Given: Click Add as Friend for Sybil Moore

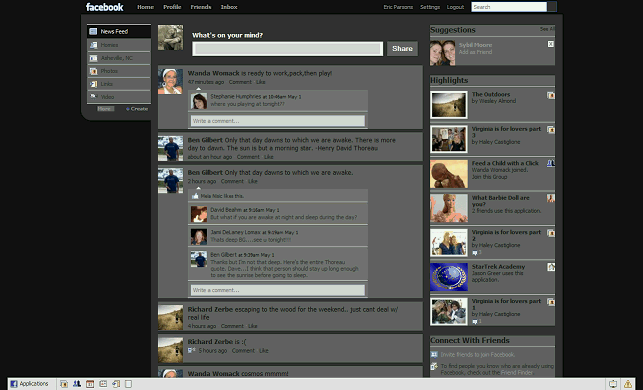Looking at the screenshot, I should pyautogui.click(x=475, y=52).
